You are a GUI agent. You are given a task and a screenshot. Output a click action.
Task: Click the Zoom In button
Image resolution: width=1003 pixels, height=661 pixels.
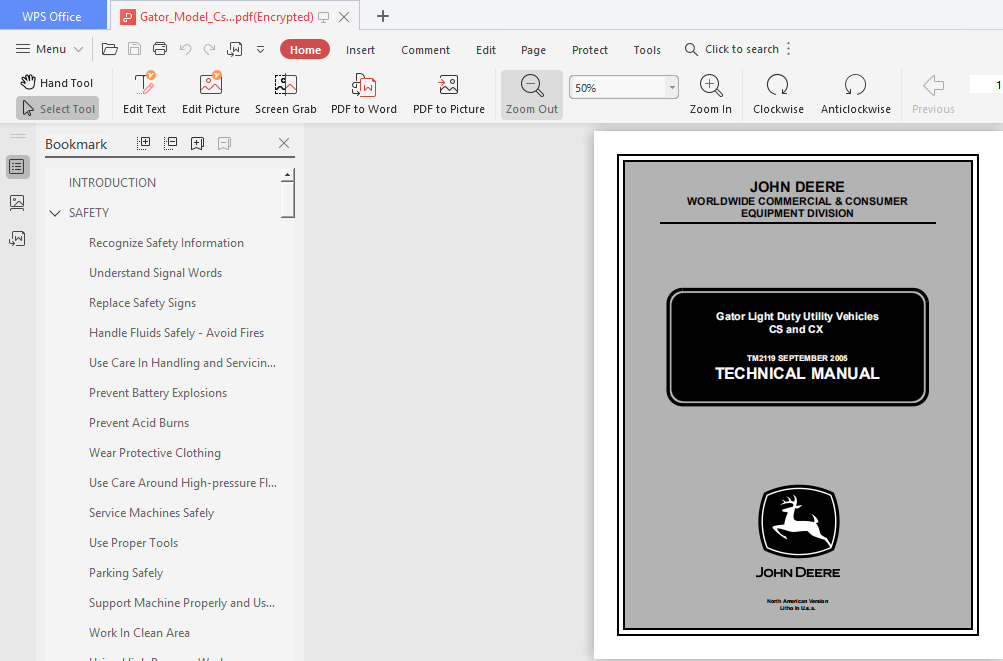click(711, 94)
